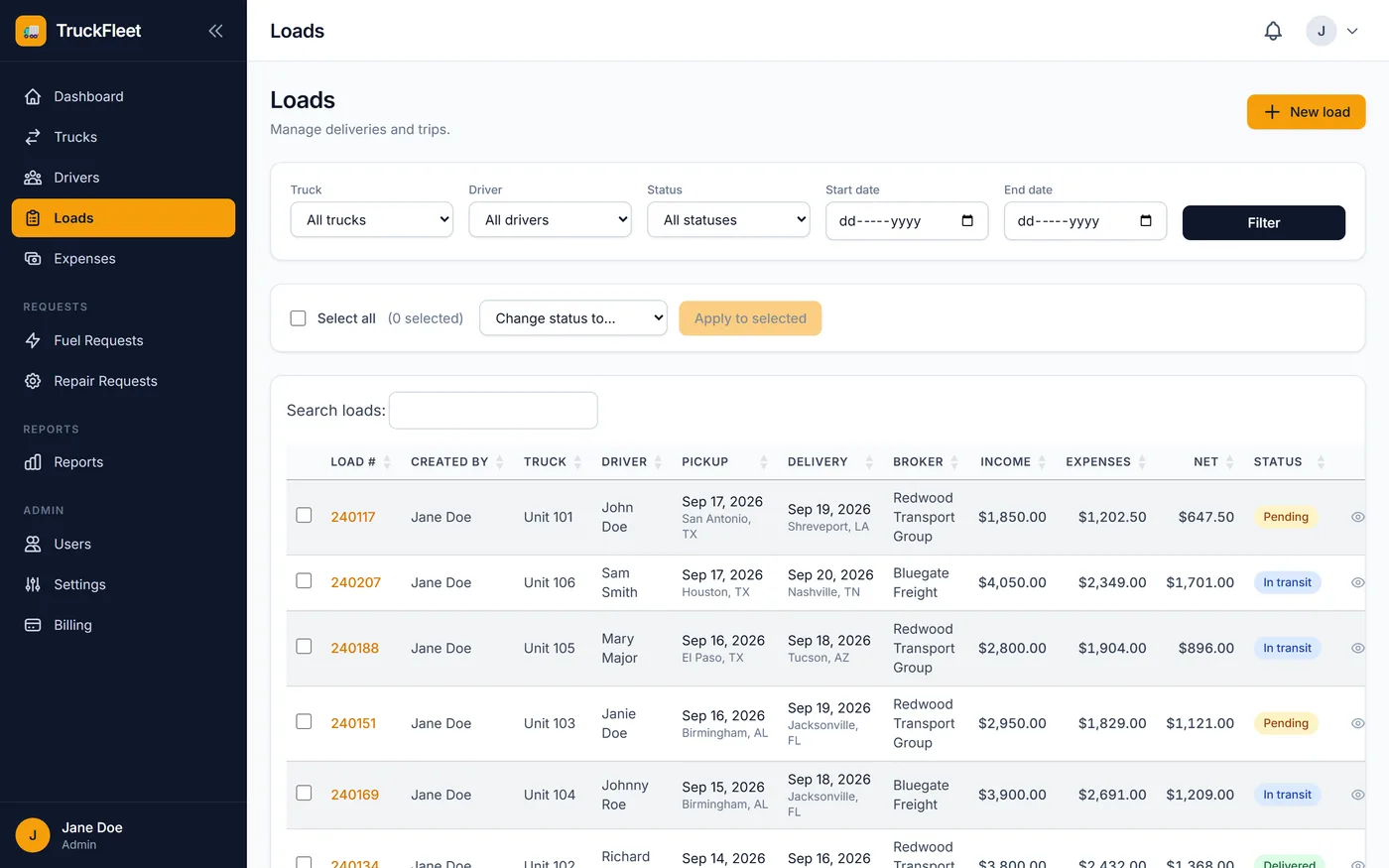Open Billing in admin menu
The image size is (1389, 868).
point(123,625)
